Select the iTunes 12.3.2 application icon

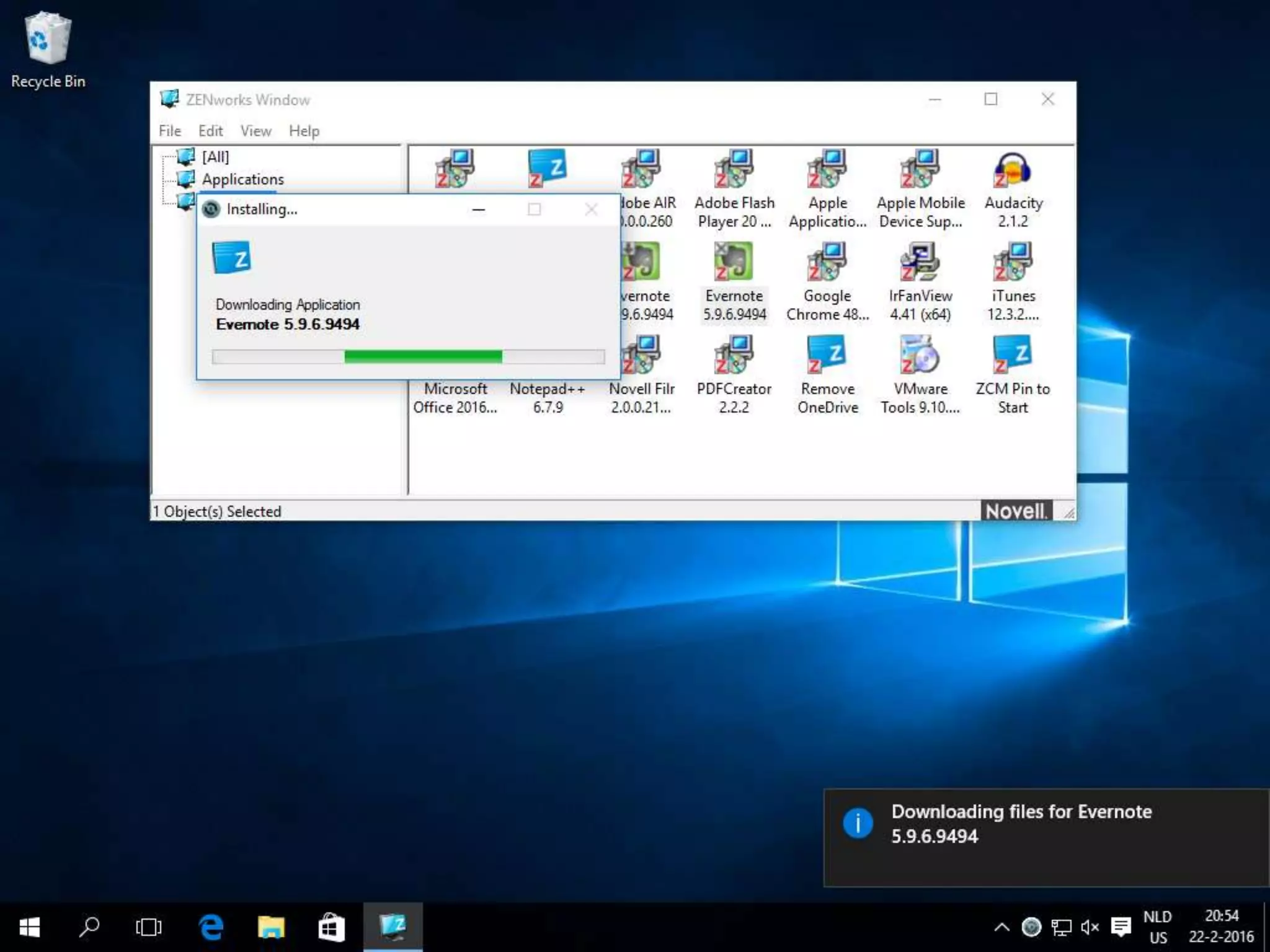(1013, 261)
